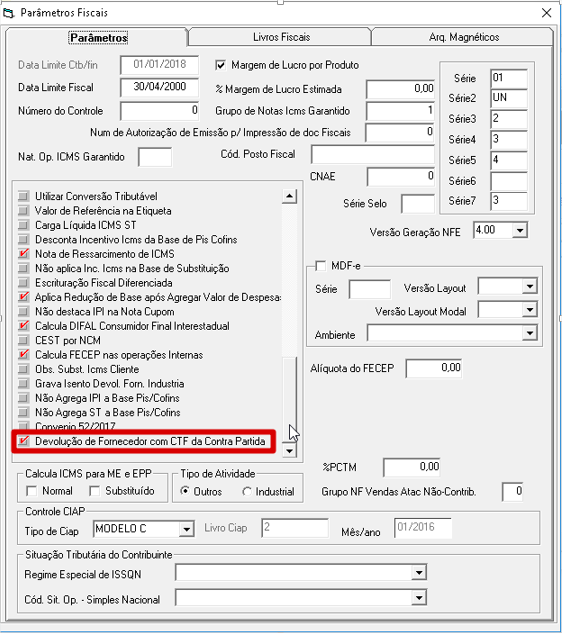Click the Série field containing 01
The image size is (562, 633).
point(509,78)
